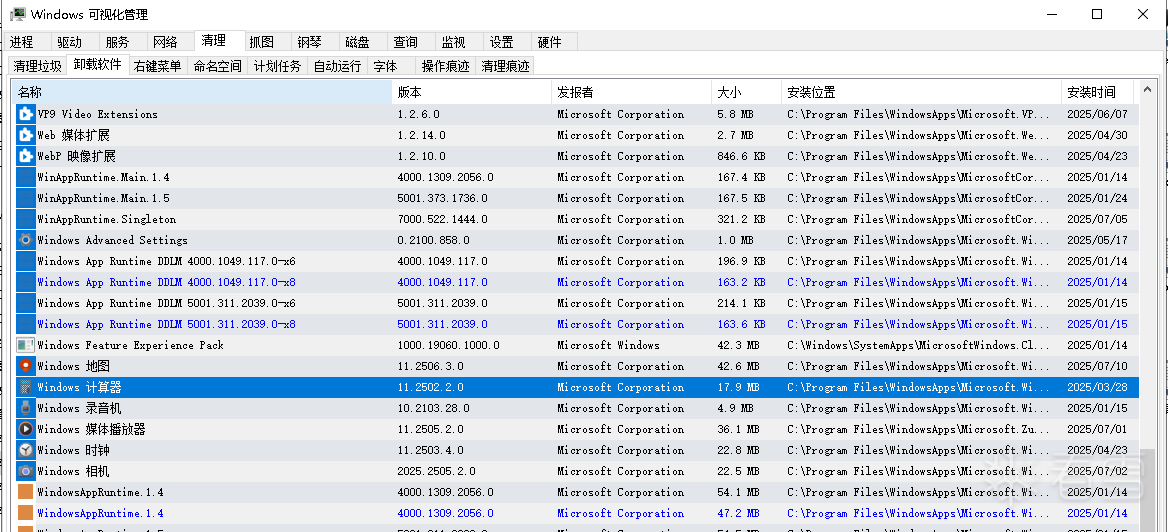Viewport: 1168px width, 532px height.
Task: Click the 36.1 MB size cell
Action: (x=737, y=430)
